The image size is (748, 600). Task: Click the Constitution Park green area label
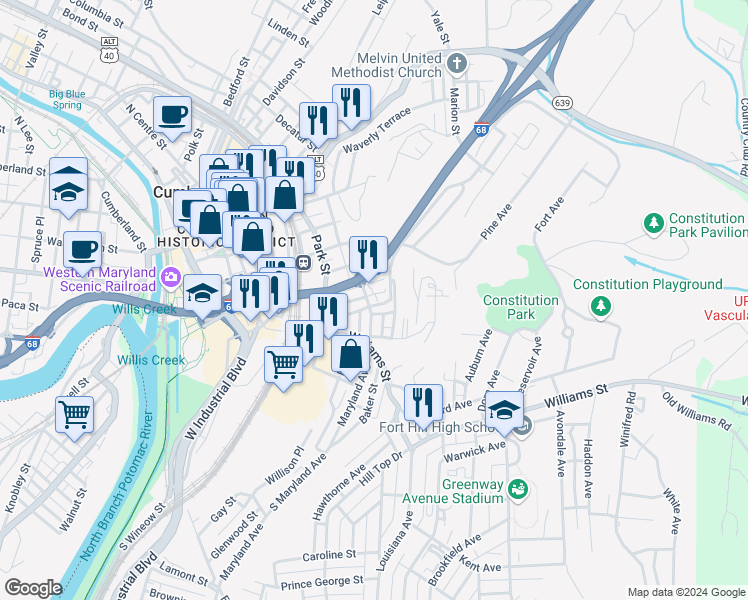coord(521,307)
